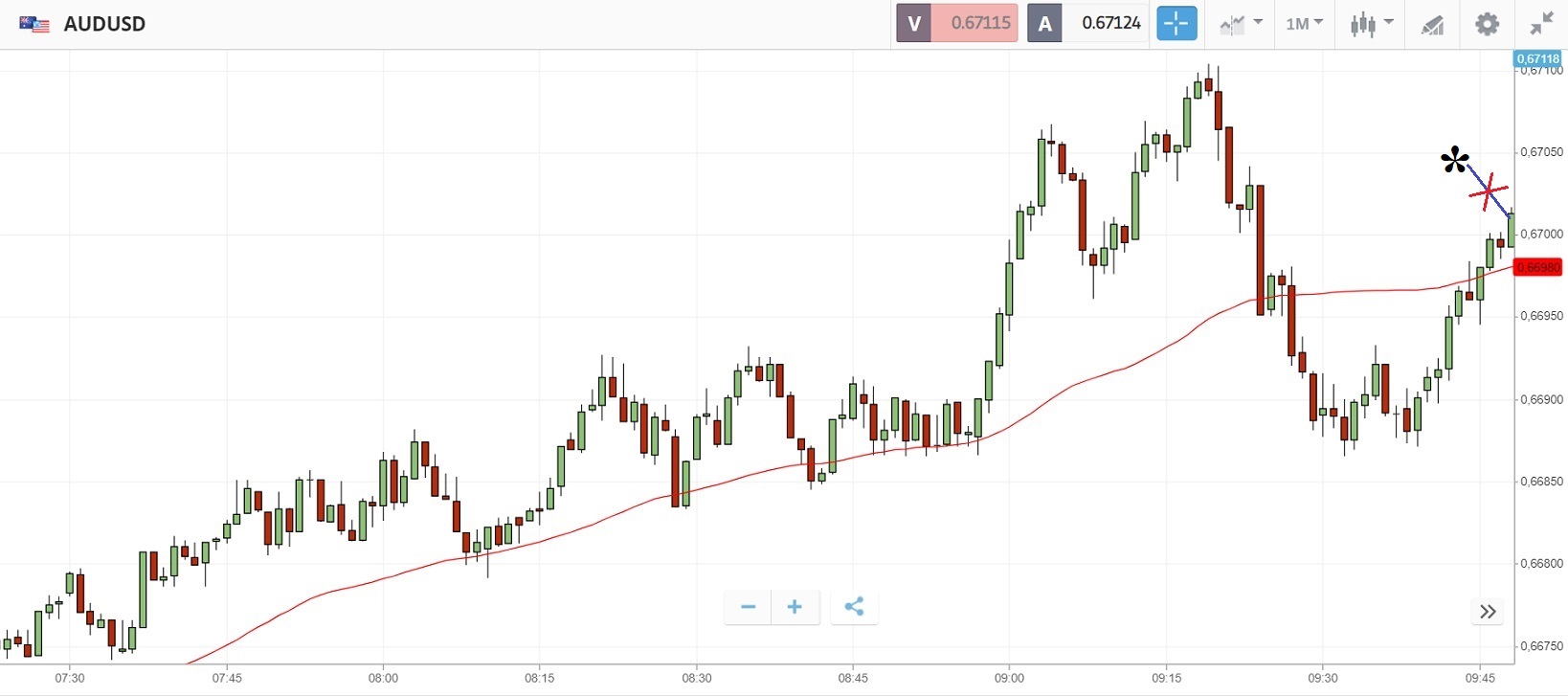Share the chart using the share icon
This screenshot has height=696, width=1568.
click(x=854, y=607)
